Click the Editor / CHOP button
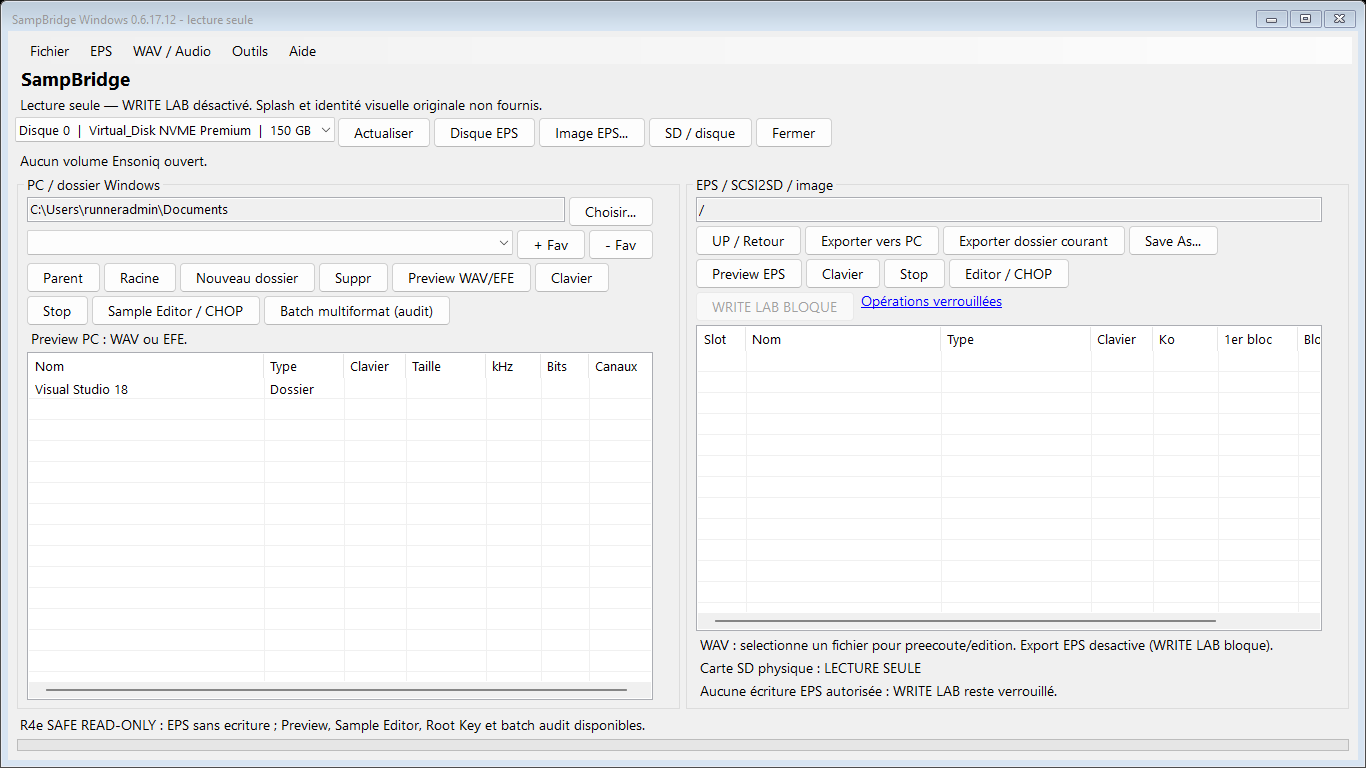Viewport: 1366px width, 768px height. coord(1008,274)
